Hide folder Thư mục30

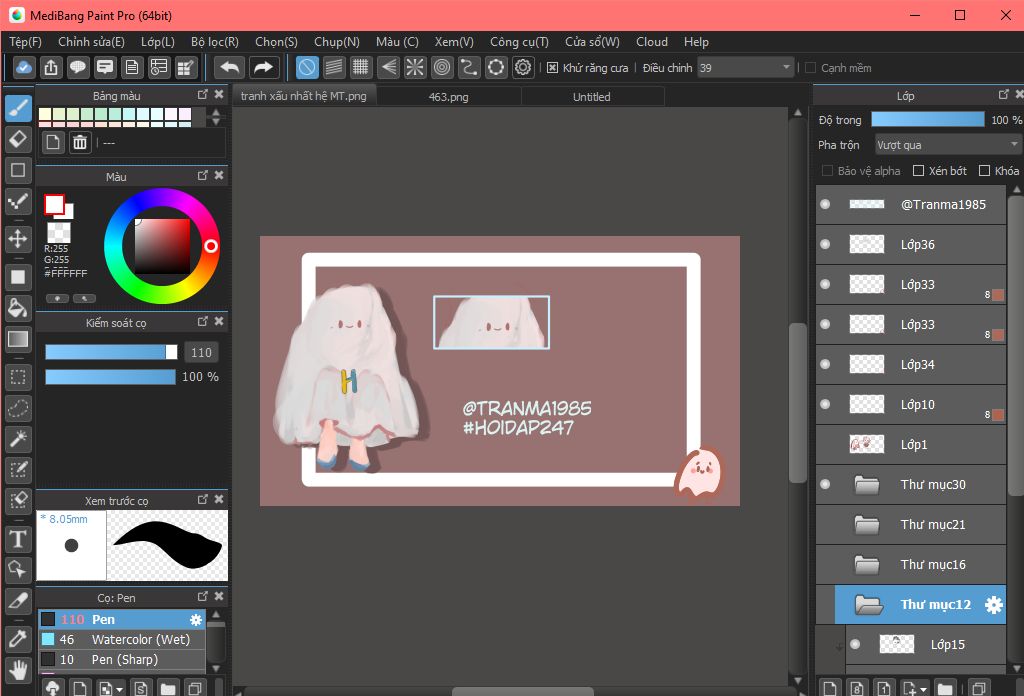click(825, 484)
